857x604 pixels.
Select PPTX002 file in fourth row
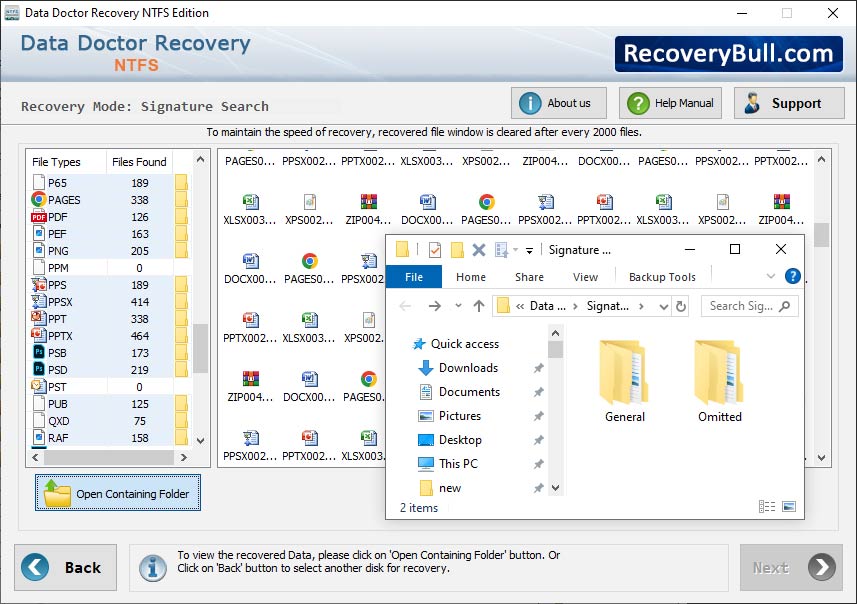250,328
